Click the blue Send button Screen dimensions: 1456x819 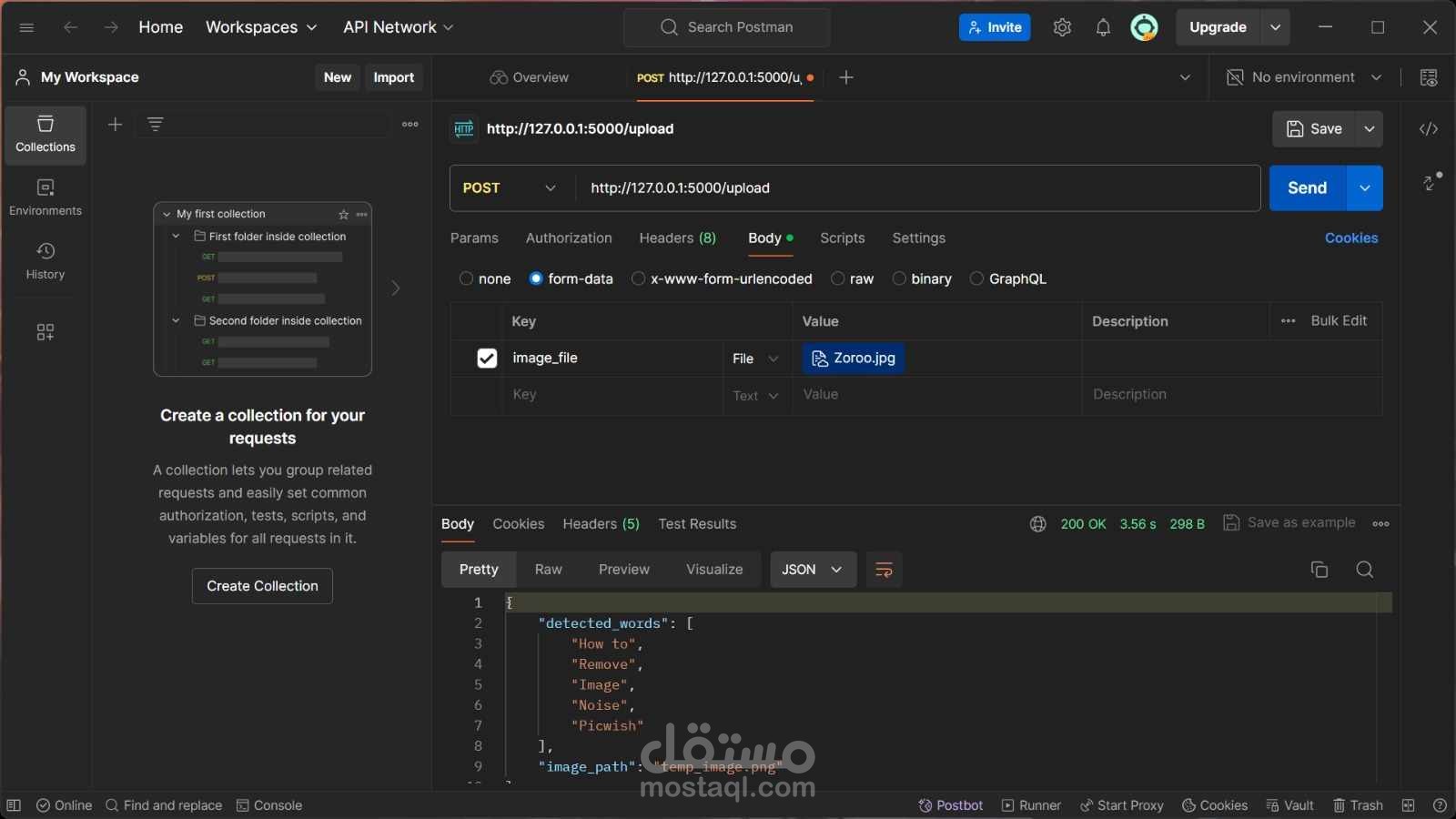(1308, 188)
